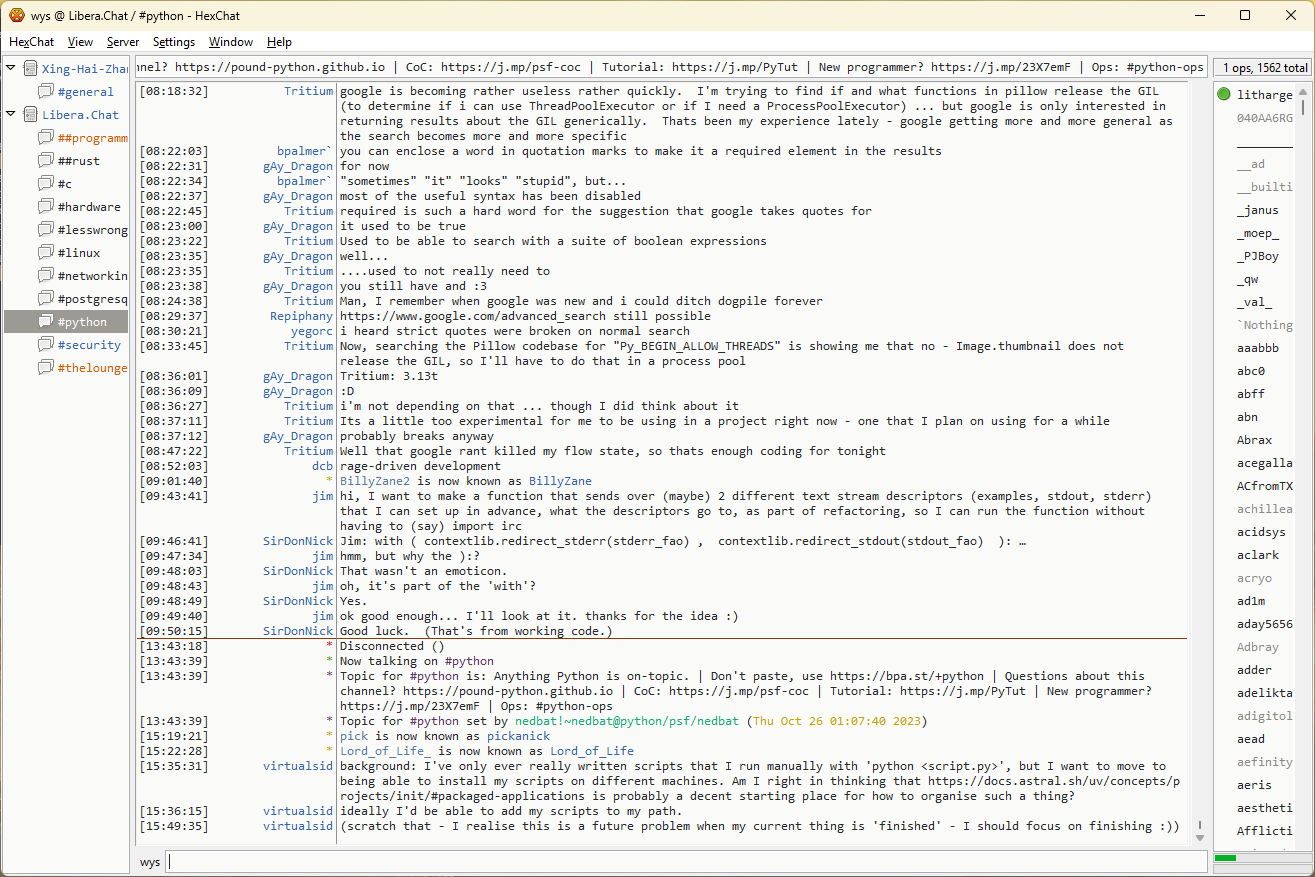The height and width of the screenshot is (877, 1315).
Task: Click the #hardware channel chat icon
Action: (46, 207)
